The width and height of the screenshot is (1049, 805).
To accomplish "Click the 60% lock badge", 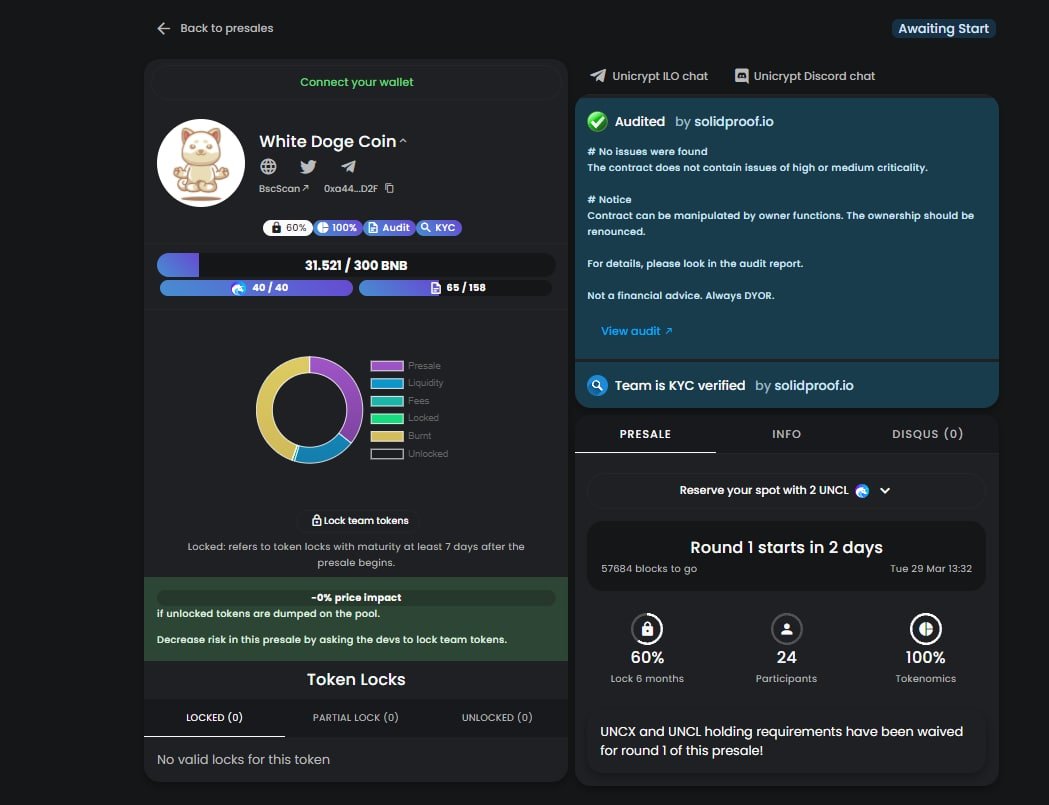I will (x=288, y=228).
